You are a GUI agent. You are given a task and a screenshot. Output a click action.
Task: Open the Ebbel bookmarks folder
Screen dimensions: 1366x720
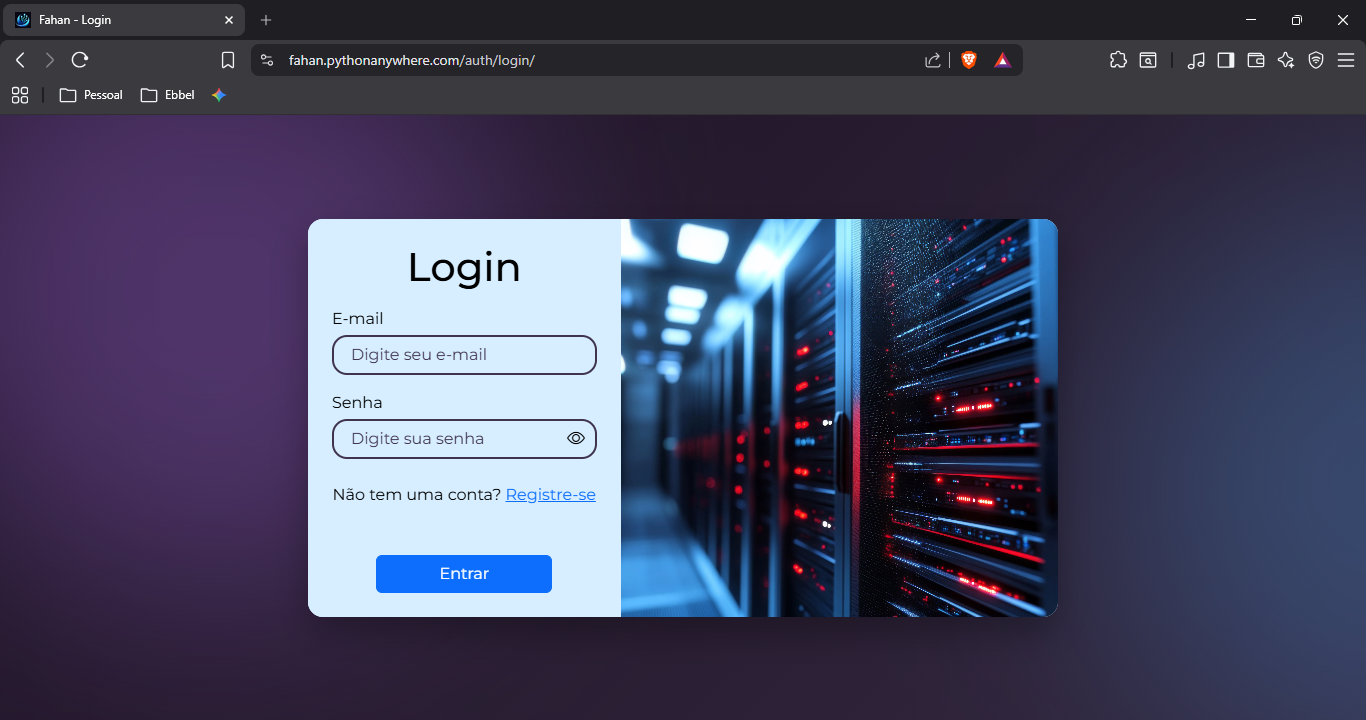(x=168, y=95)
